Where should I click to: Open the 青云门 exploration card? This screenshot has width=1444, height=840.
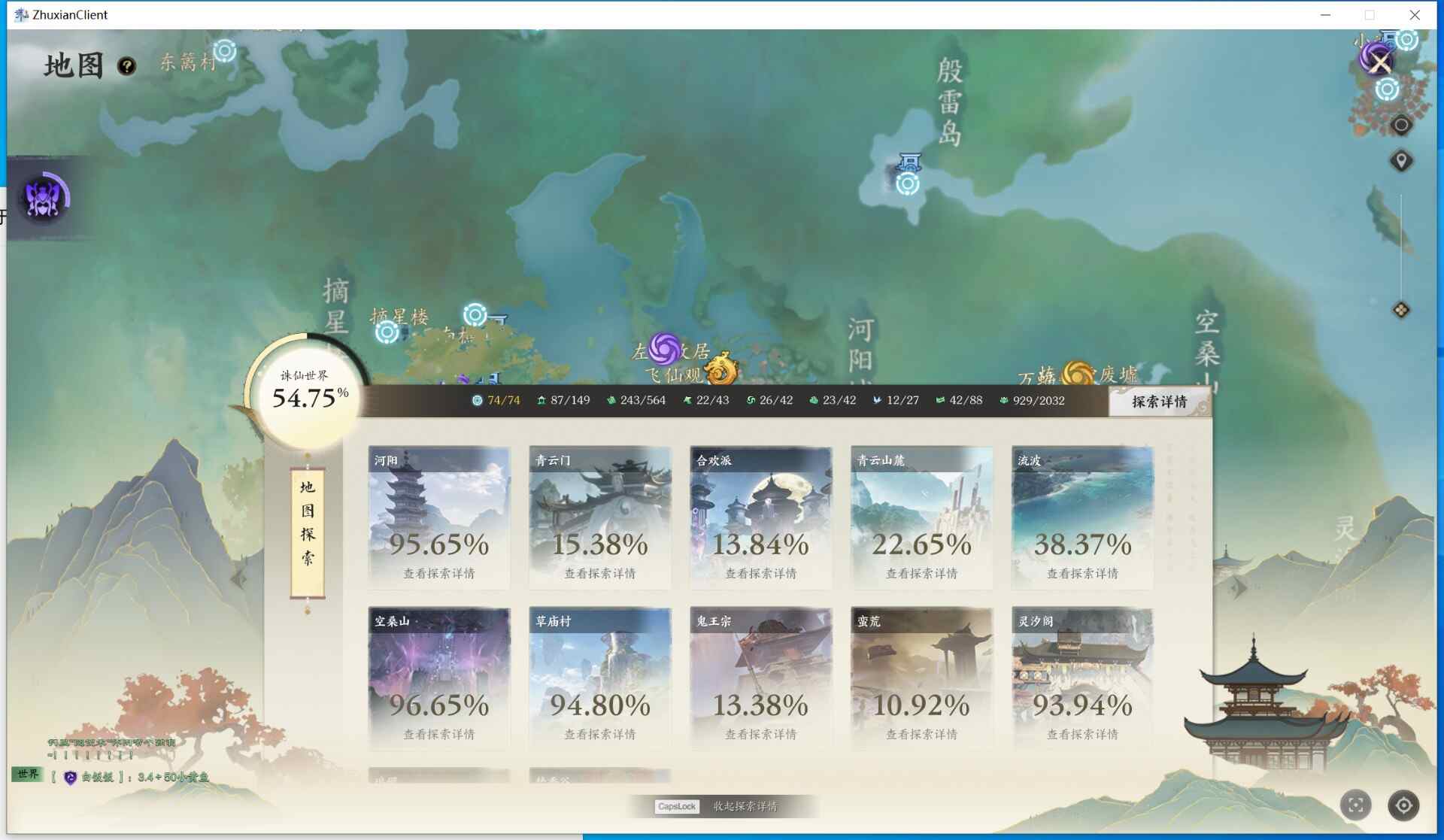(600, 517)
